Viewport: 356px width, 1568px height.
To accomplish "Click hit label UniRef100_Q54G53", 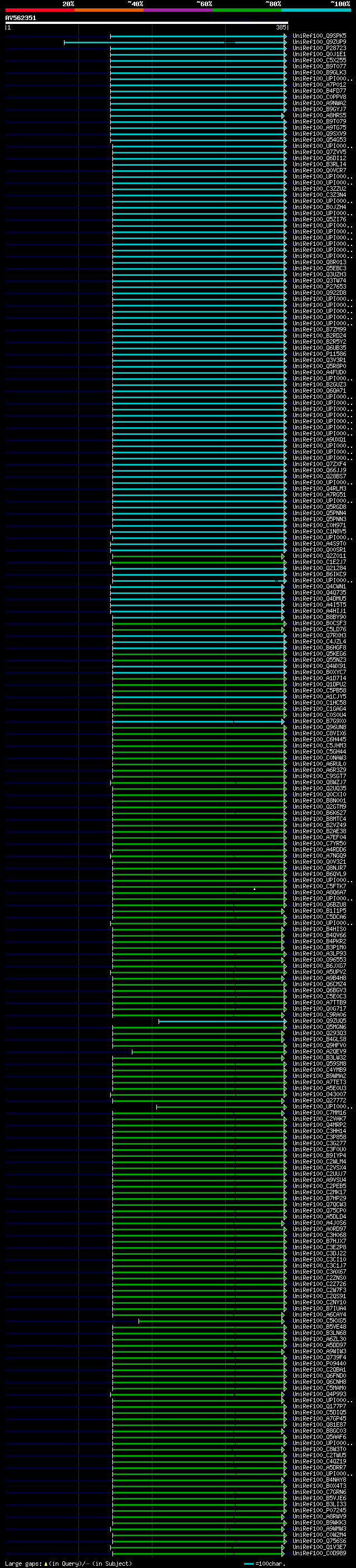I will (319, 140).
